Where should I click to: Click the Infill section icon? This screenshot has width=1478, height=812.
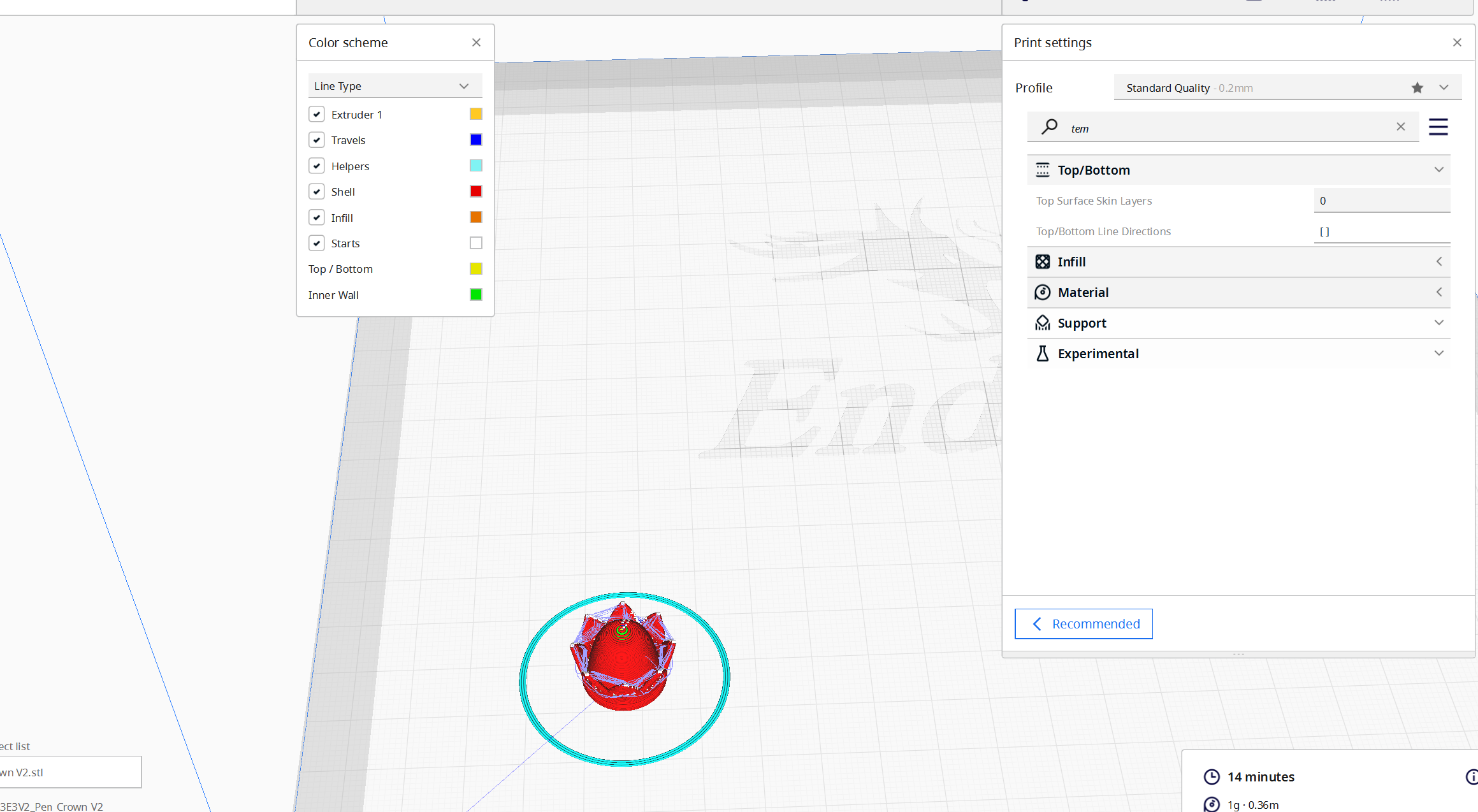[x=1043, y=261]
